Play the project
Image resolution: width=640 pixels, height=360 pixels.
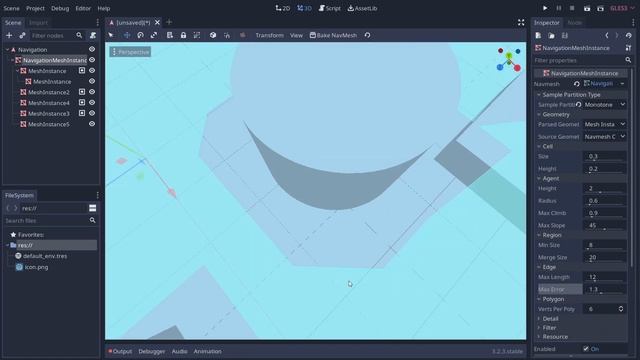(x=545, y=8)
